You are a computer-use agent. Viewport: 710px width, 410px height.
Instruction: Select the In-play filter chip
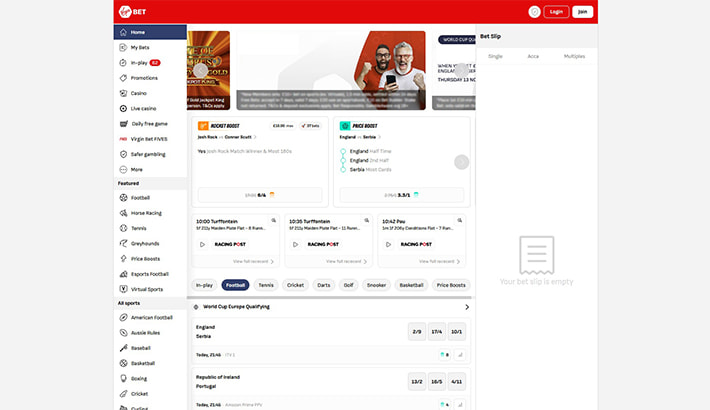pyautogui.click(x=204, y=285)
